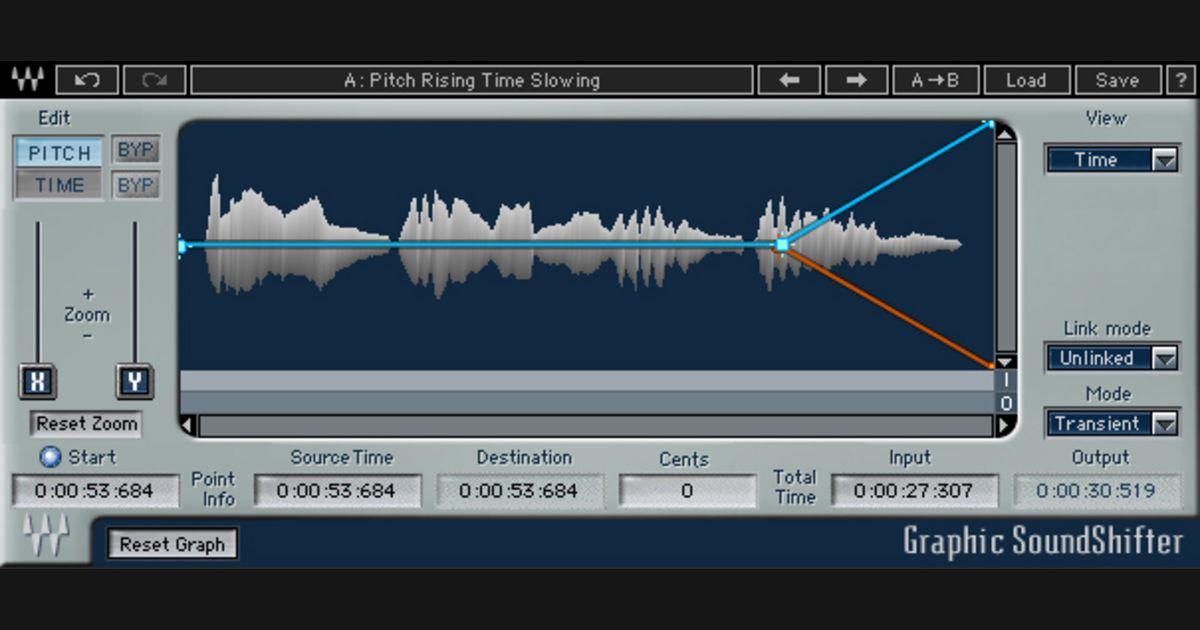Click Reset Zoom button
1200x630 pixels.
pos(86,423)
